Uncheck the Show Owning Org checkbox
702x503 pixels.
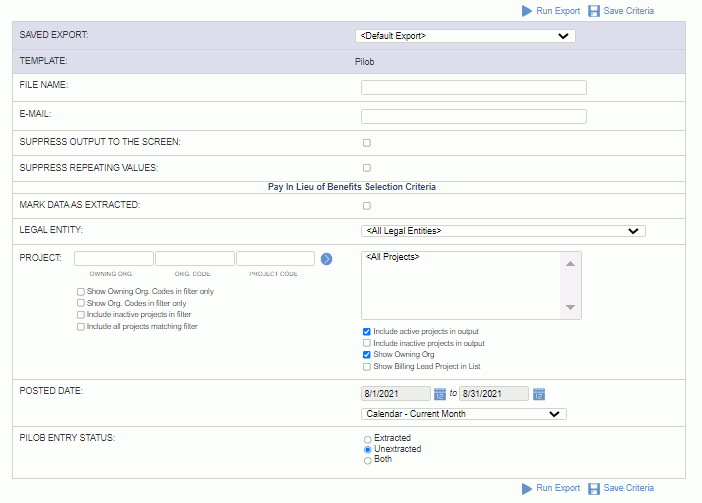[x=367, y=355]
